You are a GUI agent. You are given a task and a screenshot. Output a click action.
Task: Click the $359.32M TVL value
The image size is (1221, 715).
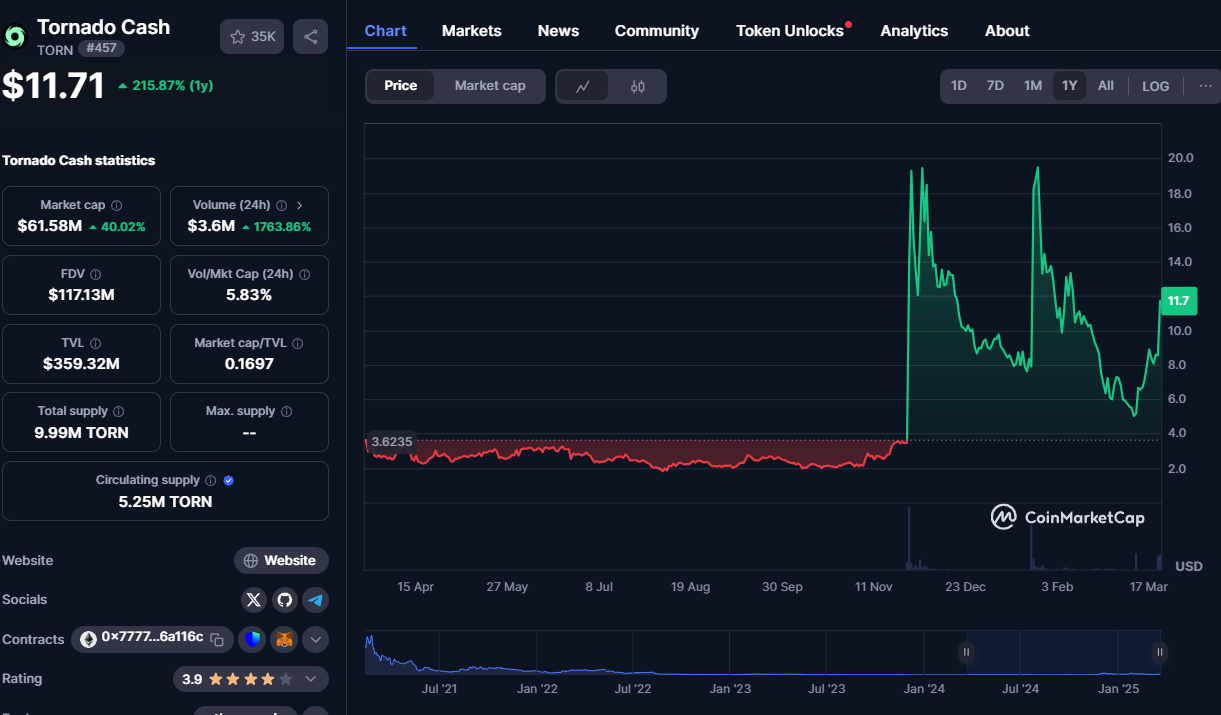(x=81, y=363)
